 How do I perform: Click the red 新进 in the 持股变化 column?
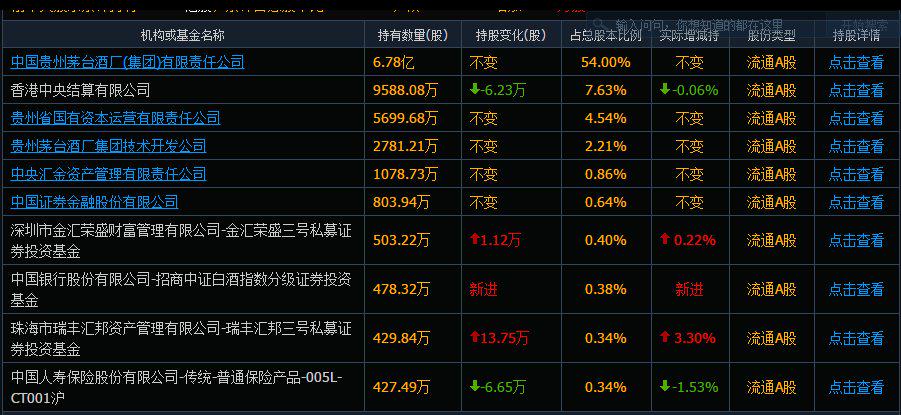point(483,289)
